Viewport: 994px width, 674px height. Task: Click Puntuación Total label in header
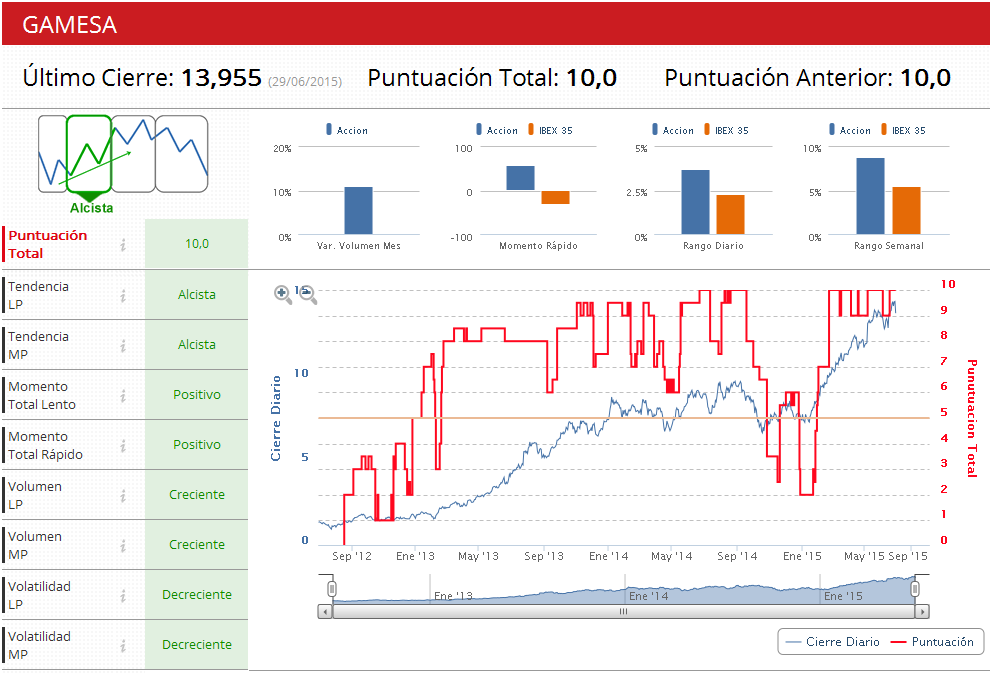tap(463, 79)
